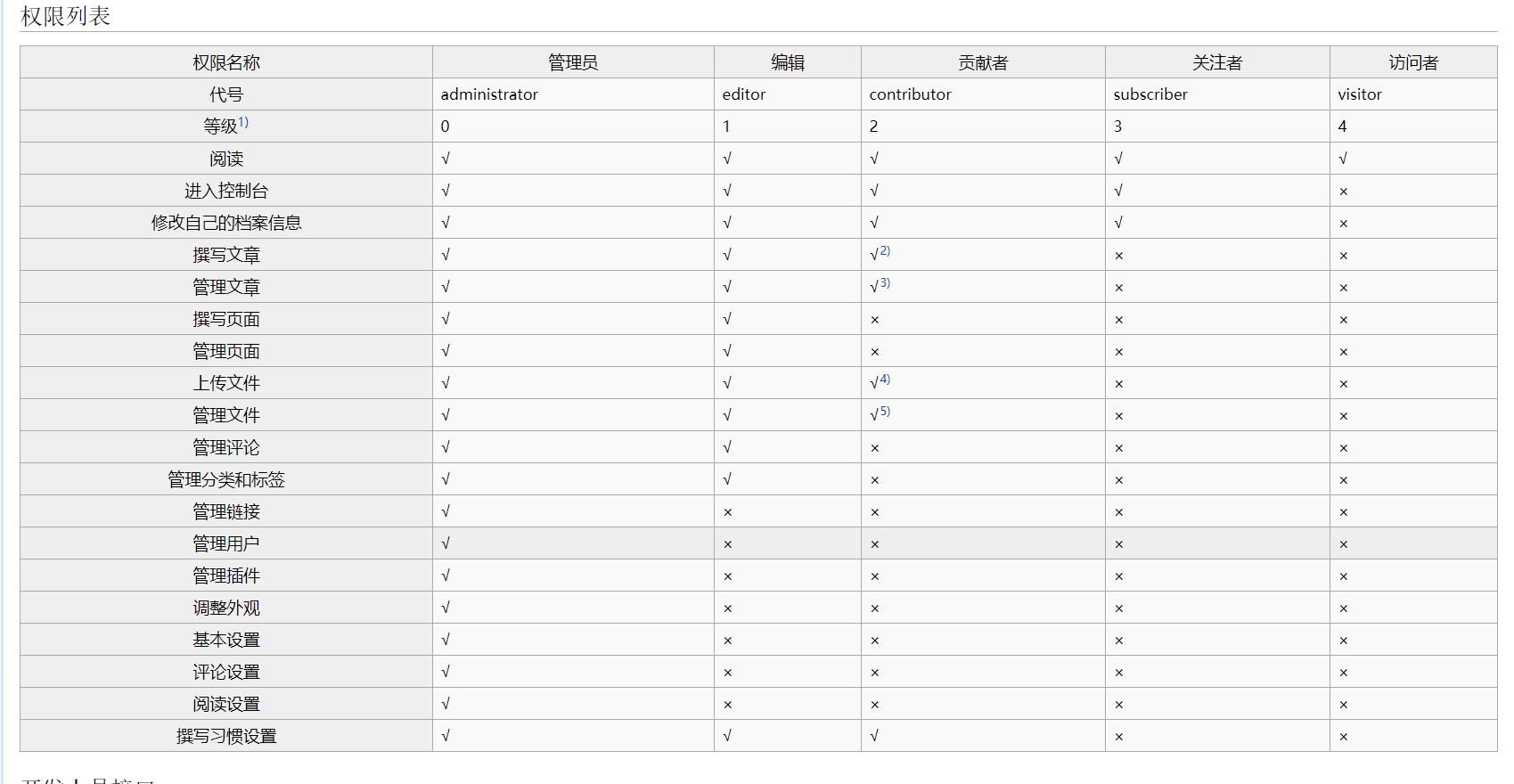Image resolution: width=1514 pixels, height=784 pixels.
Task: Click the visitor code cell
Action: pos(1413,94)
